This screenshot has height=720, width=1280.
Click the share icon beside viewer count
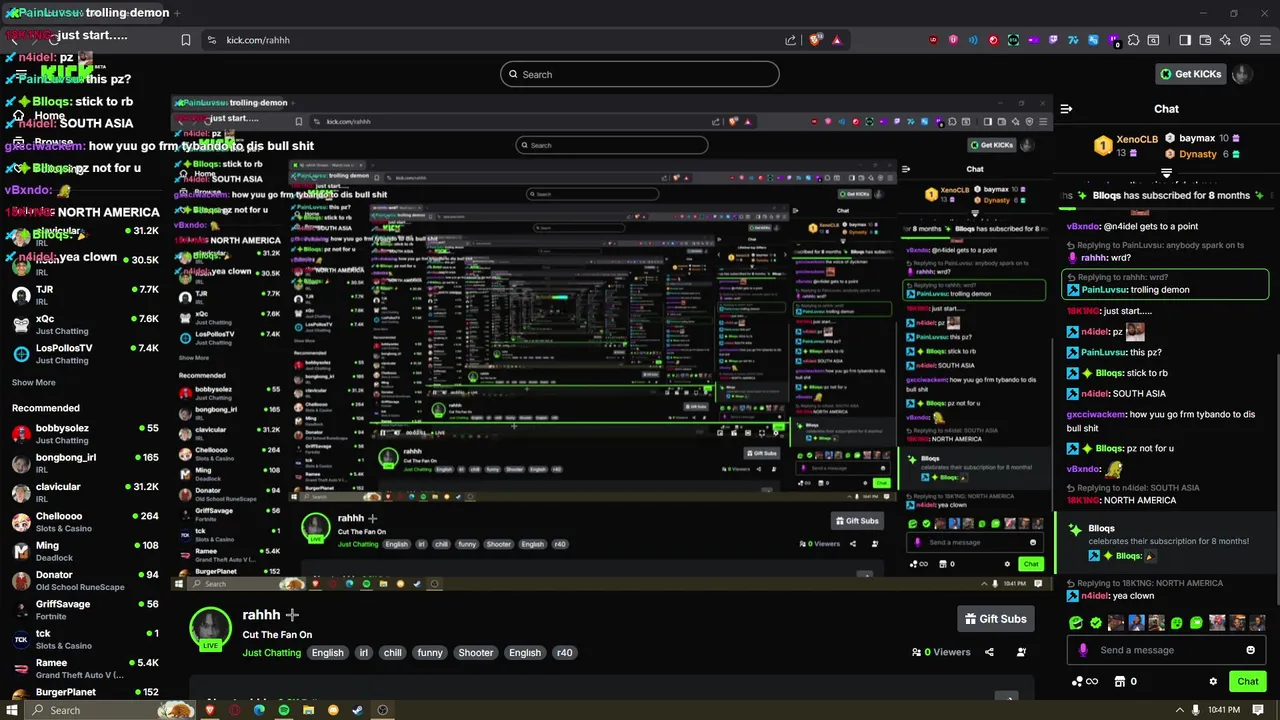tap(989, 652)
